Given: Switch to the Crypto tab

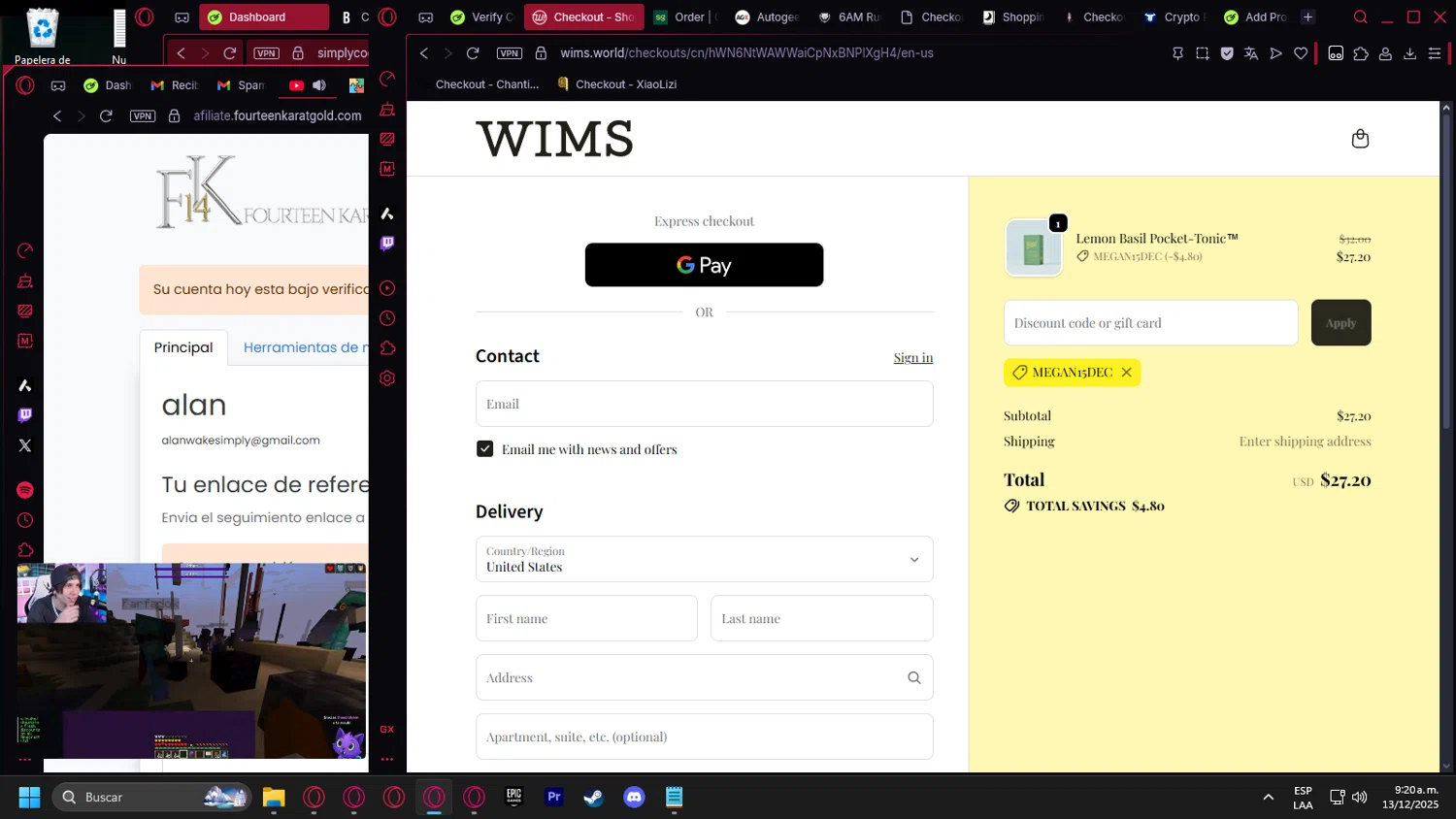Looking at the screenshot, I should coord(1175,17).
